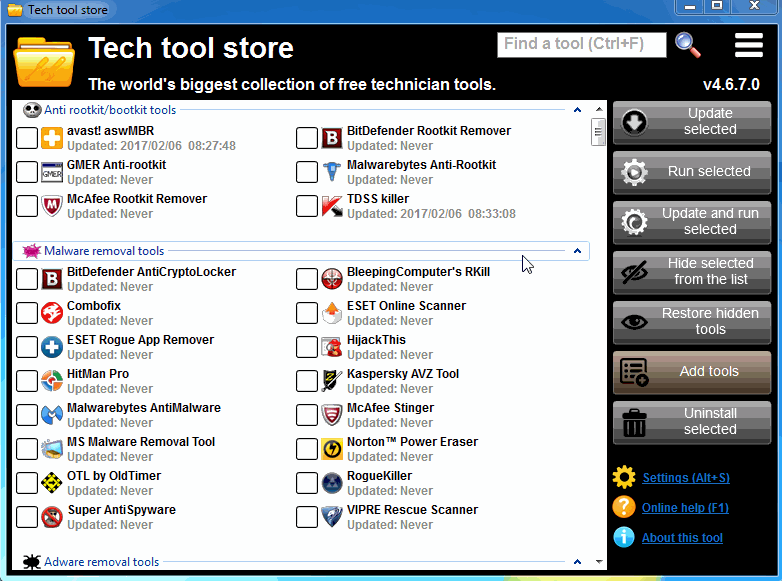The height and width of the screenshot is (581, 782).
Task: Open the Settings (Alt+S) link
Action: [685, 478]
